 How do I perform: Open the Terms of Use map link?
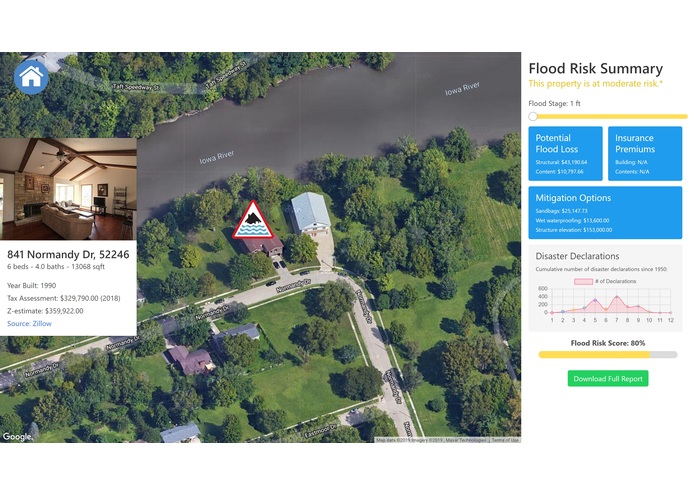click(505, 440)
